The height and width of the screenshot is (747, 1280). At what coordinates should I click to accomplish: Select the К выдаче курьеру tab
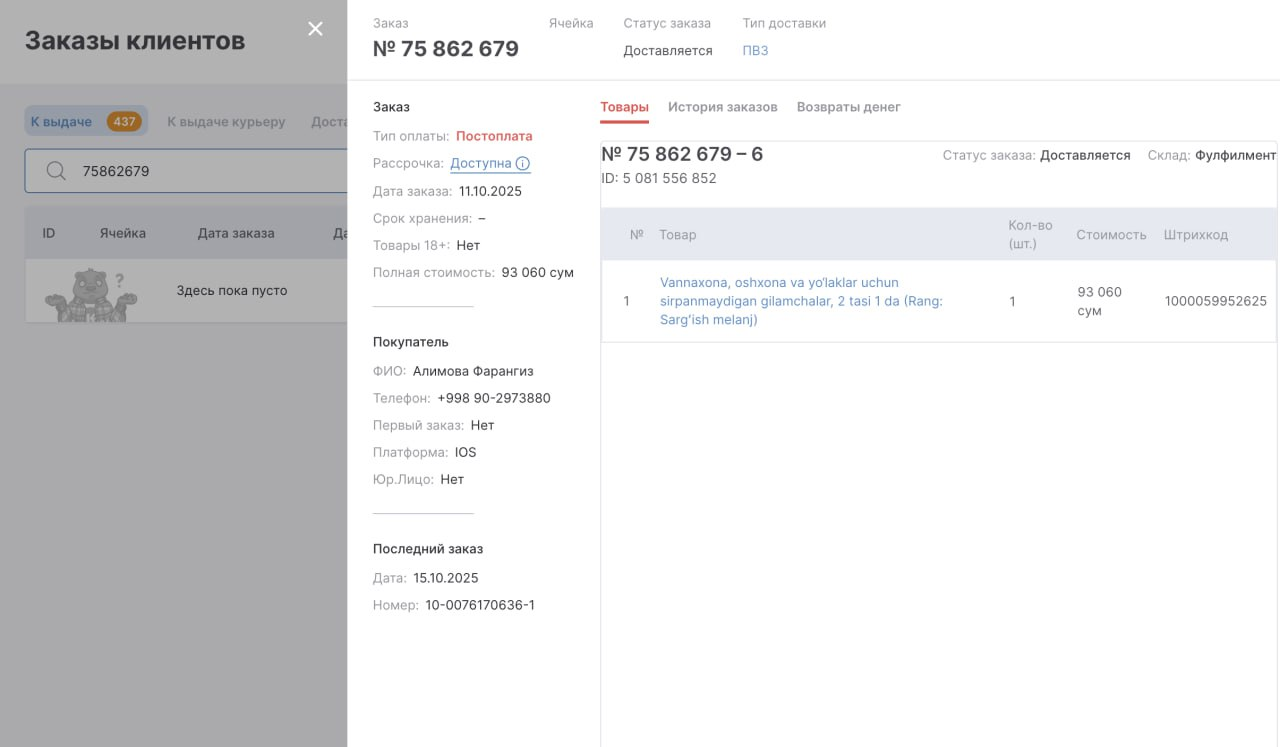point(226,122)
